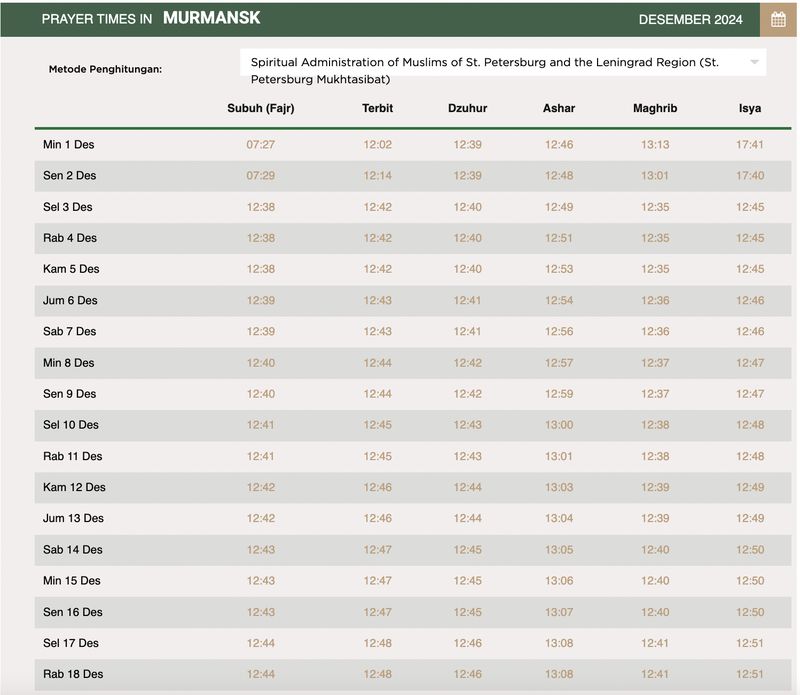The width and height of the screenshot is (800, 695).
Task: Click the Rab 18 Des row date
Action: (x=73, y=675)
